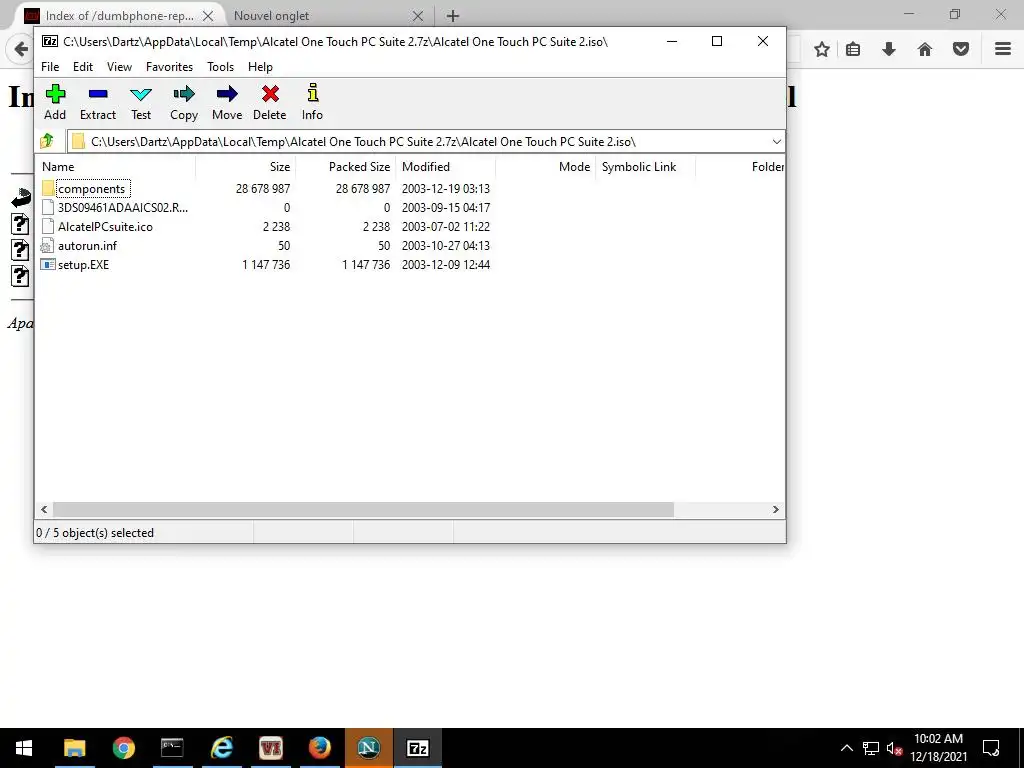Screen dimensions: 1024x768
Task: Click the Firefox Pocket icon
Action: 961,49
